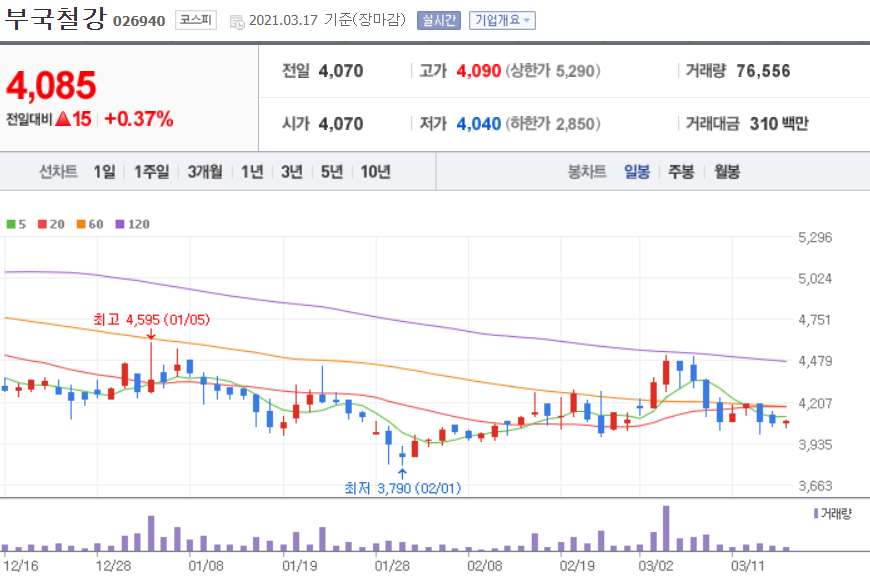Click the purple 120-day moving average swatch
Image resolution: width=870 pixels, height=577 pixels.
pyautogui.click(x=120, y=224)
